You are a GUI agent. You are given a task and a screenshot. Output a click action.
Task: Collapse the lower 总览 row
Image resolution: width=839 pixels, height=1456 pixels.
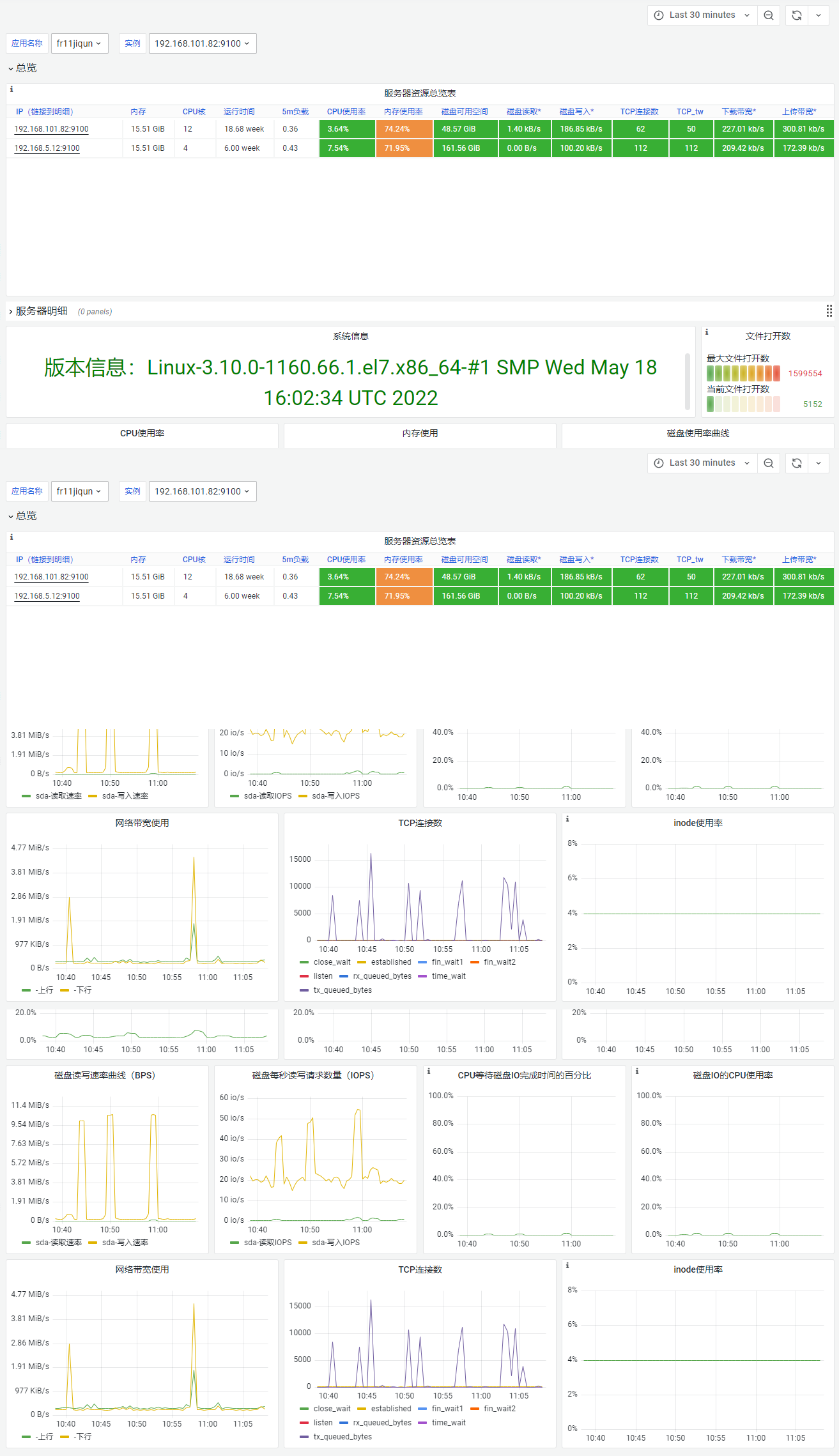click(22, 516)
